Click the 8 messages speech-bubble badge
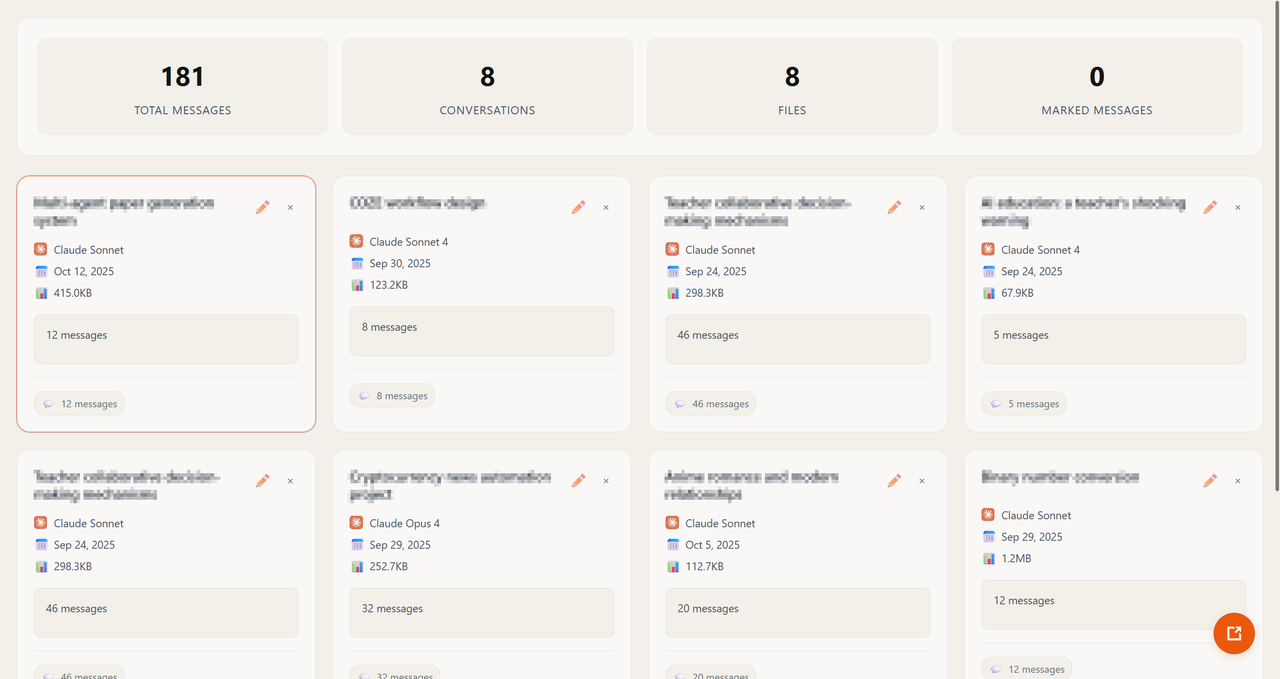 (x=392, y=396)
